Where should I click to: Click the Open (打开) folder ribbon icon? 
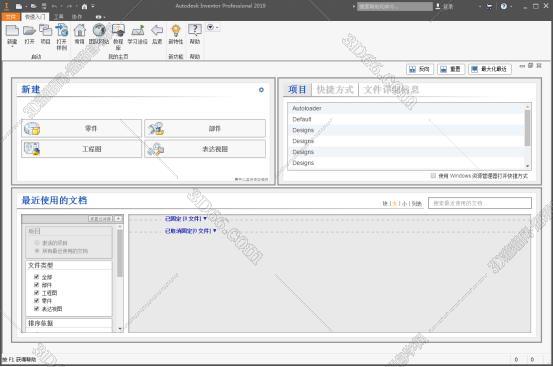(29, 31)
